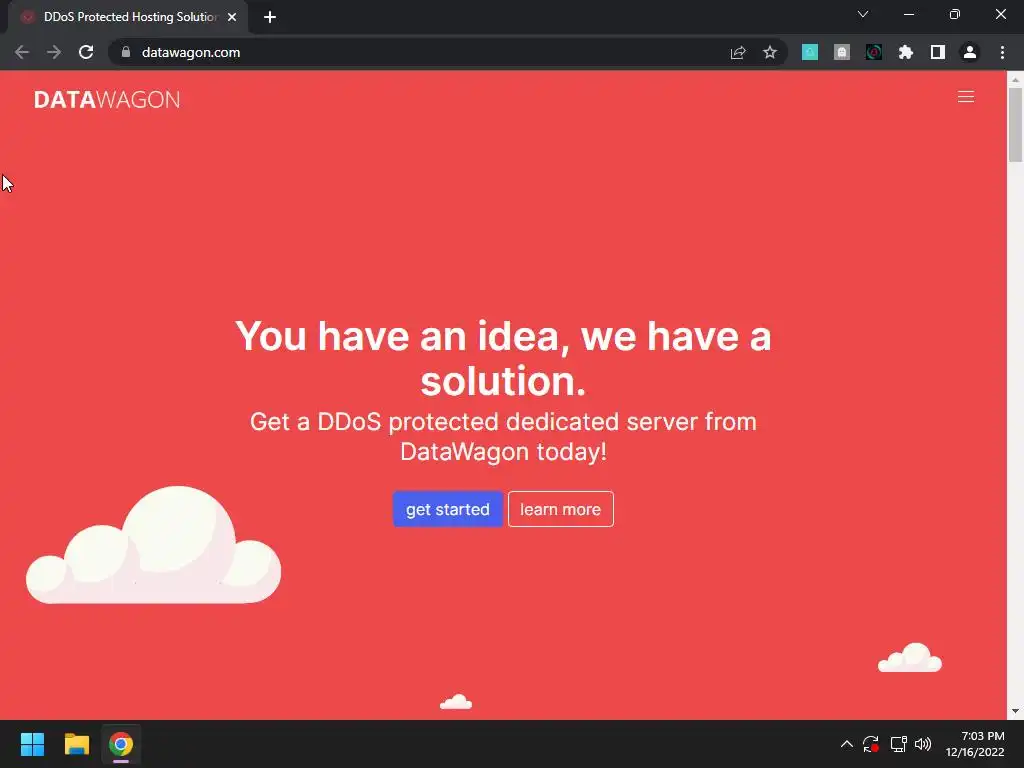Click the DATAWAGON logo
Screen dimensions: 1024x768
[x=107, y=99]
